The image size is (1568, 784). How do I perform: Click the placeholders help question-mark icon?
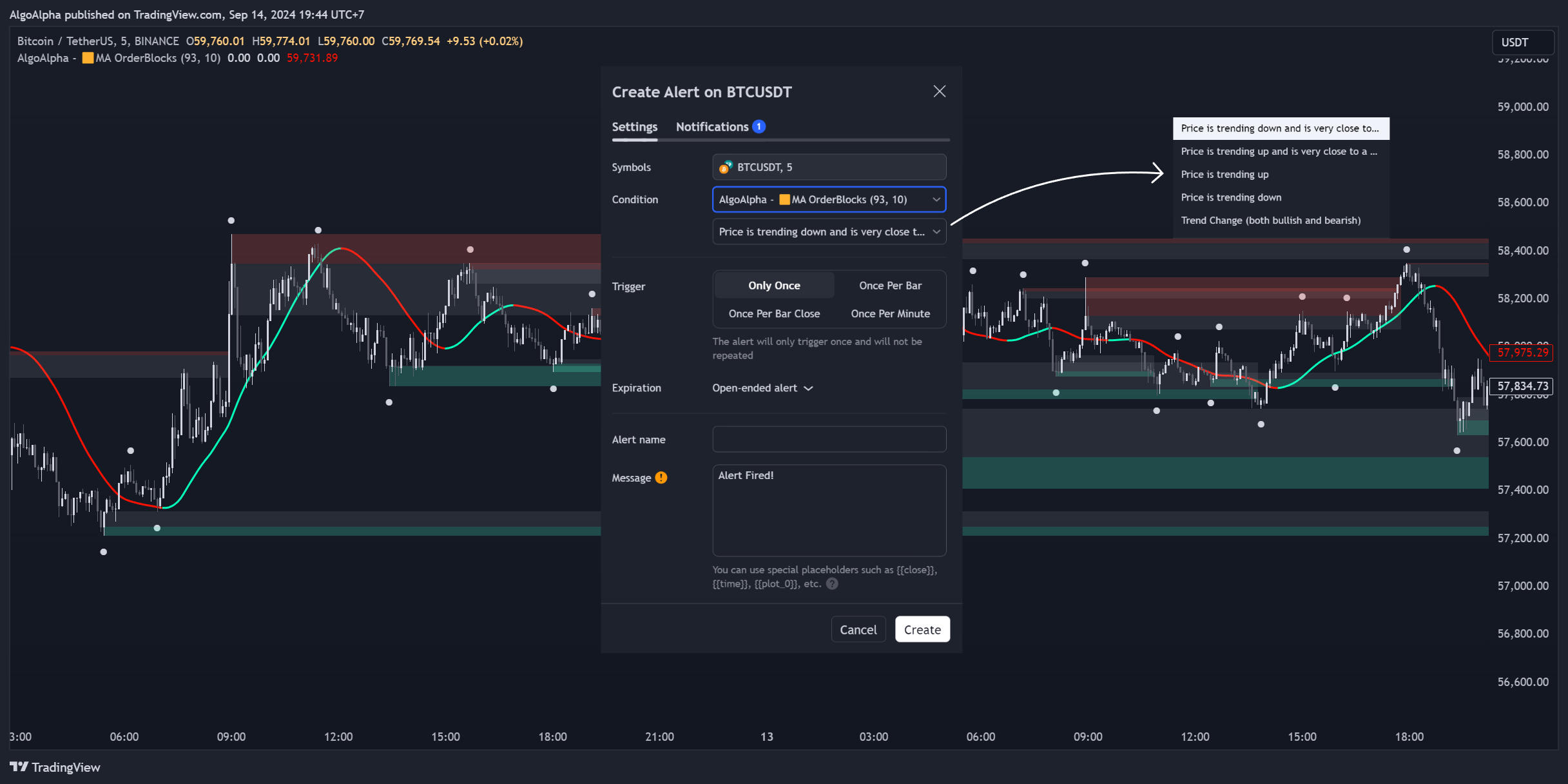(x=832, y=584)
